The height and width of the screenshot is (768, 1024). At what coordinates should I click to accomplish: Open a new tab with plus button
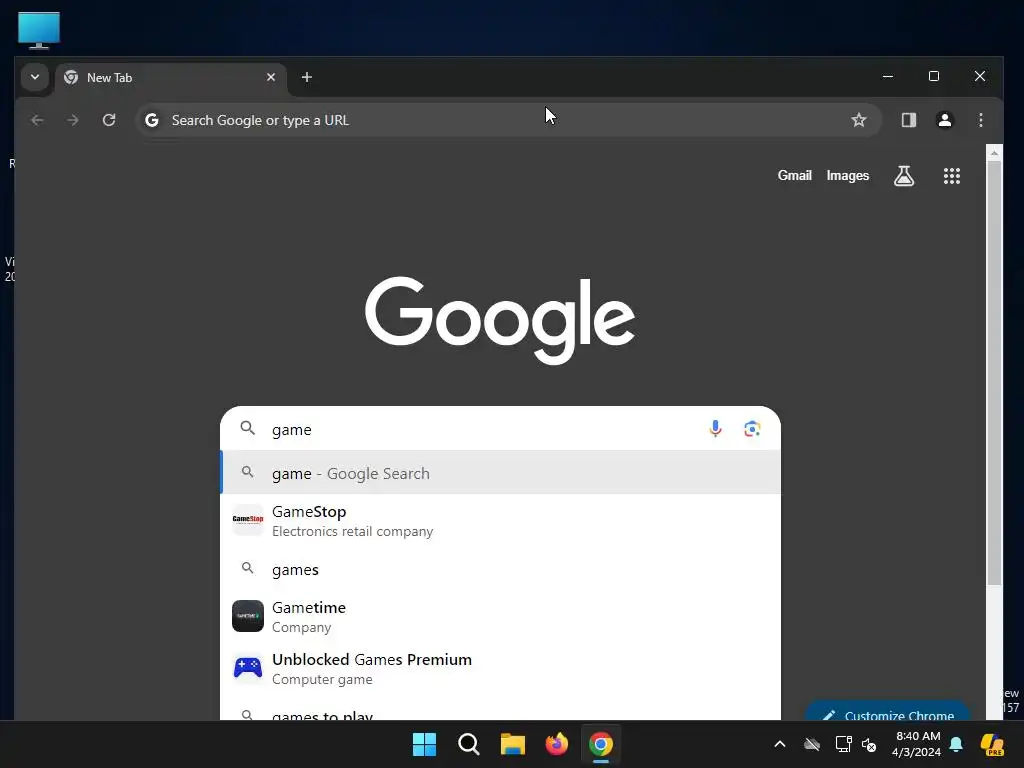click(x=306, y=77)
